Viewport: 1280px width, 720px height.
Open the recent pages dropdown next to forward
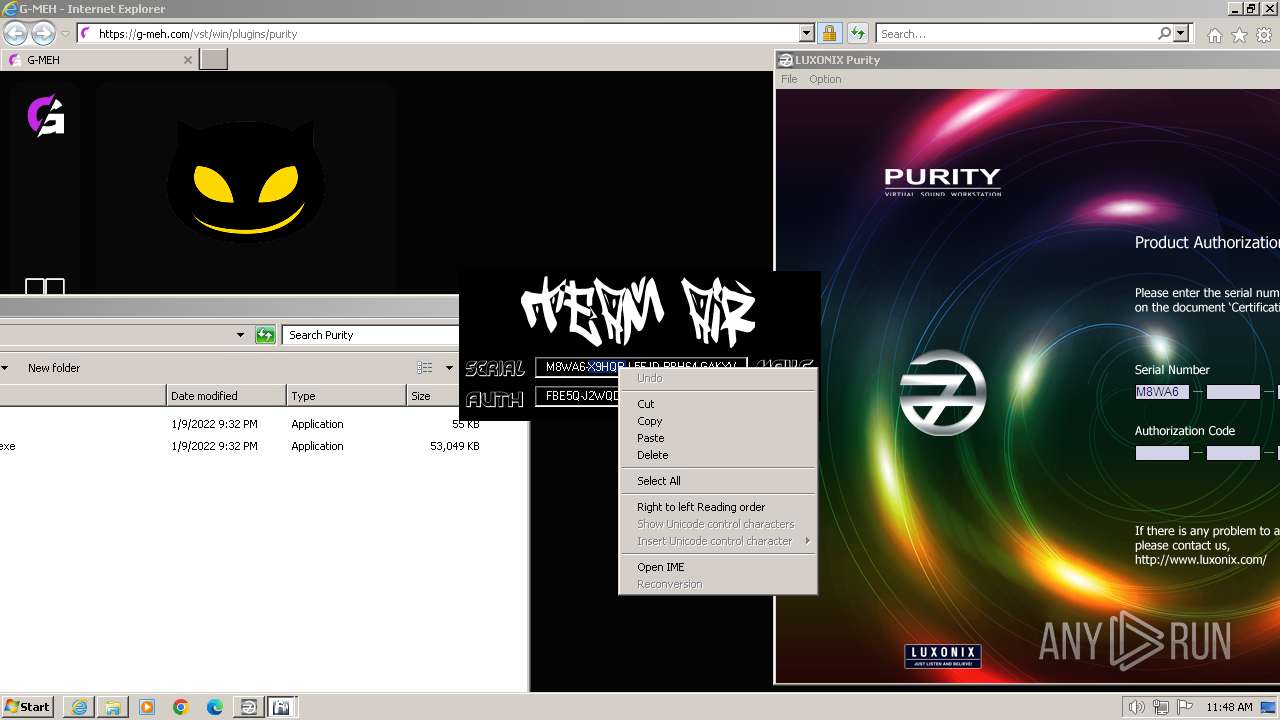pyautogui.click(x=65, y=34)
